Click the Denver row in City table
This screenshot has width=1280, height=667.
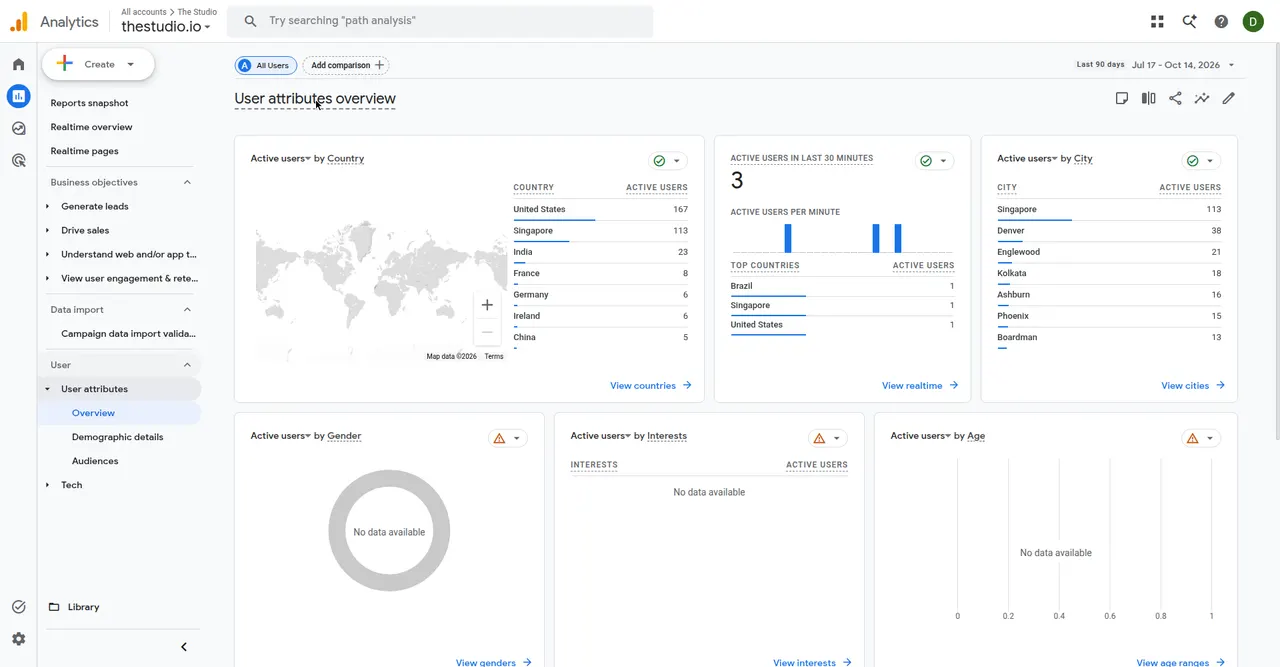click(1109, 231)
